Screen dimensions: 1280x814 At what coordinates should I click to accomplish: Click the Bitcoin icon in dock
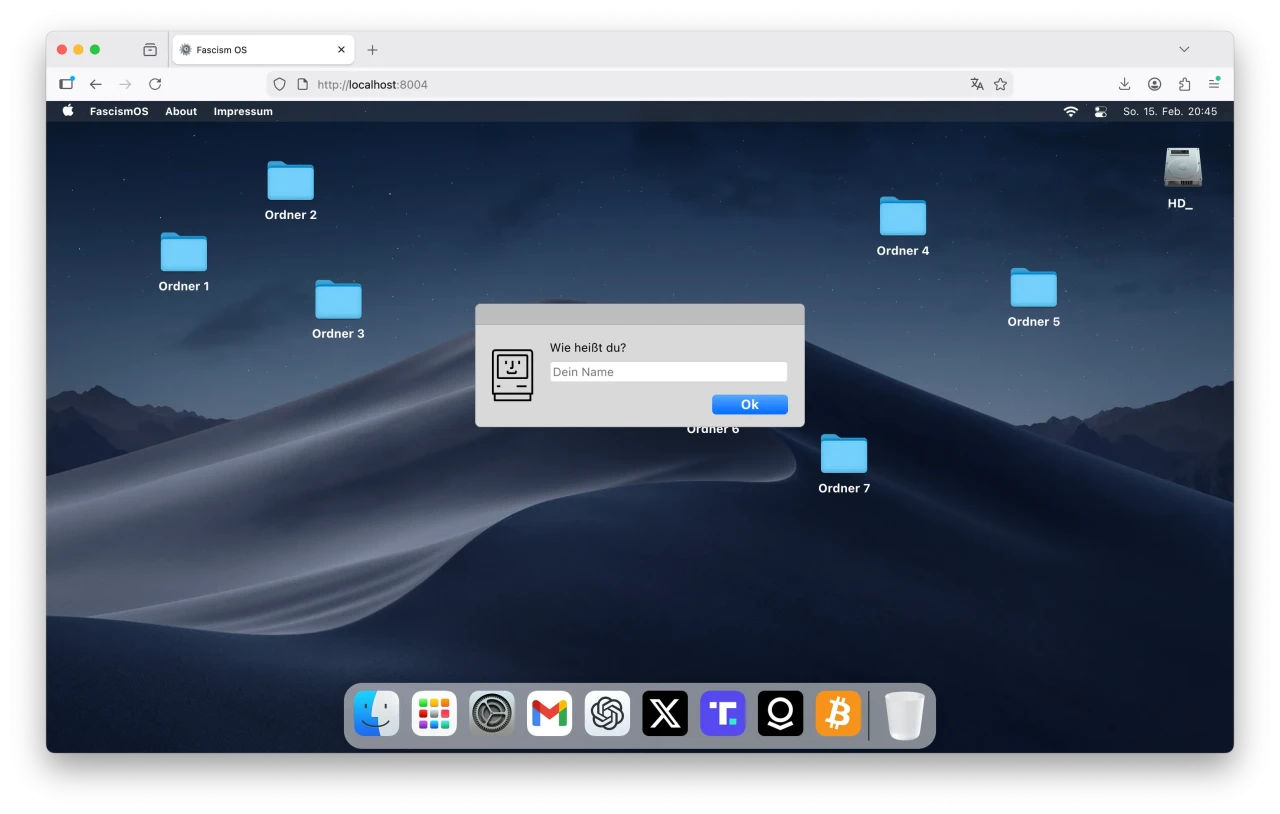[838, 714]
